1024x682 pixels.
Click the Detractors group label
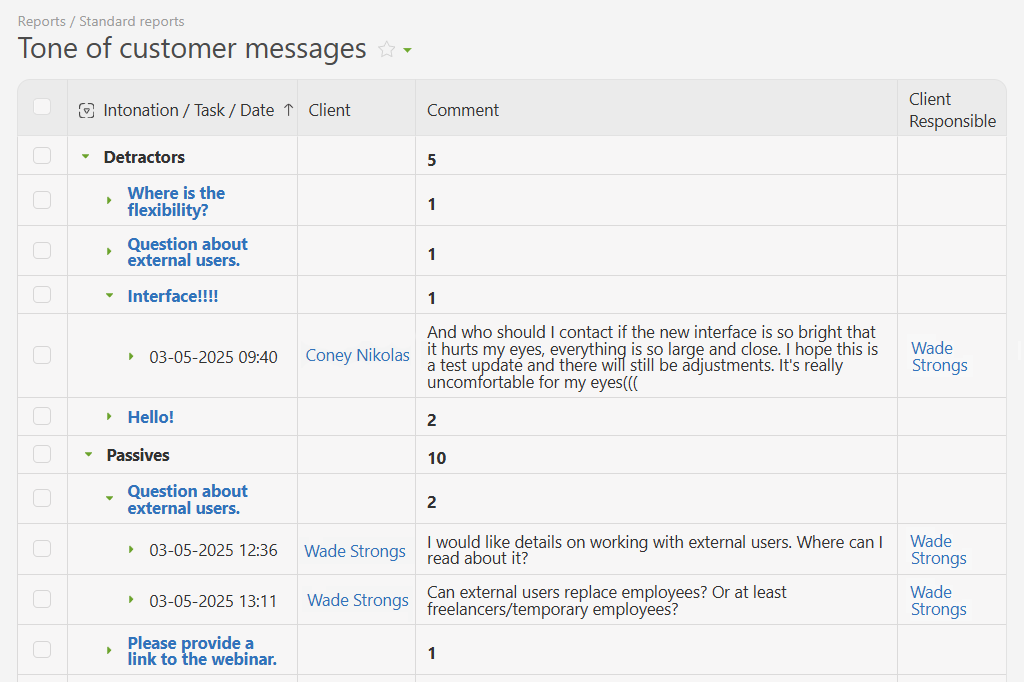click(144, 157)
